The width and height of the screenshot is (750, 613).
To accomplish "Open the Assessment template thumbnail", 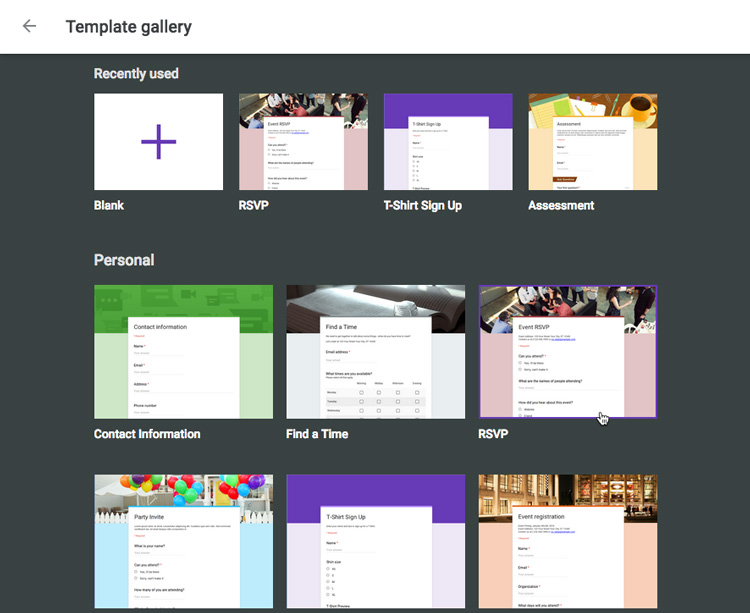I will 593,142.
